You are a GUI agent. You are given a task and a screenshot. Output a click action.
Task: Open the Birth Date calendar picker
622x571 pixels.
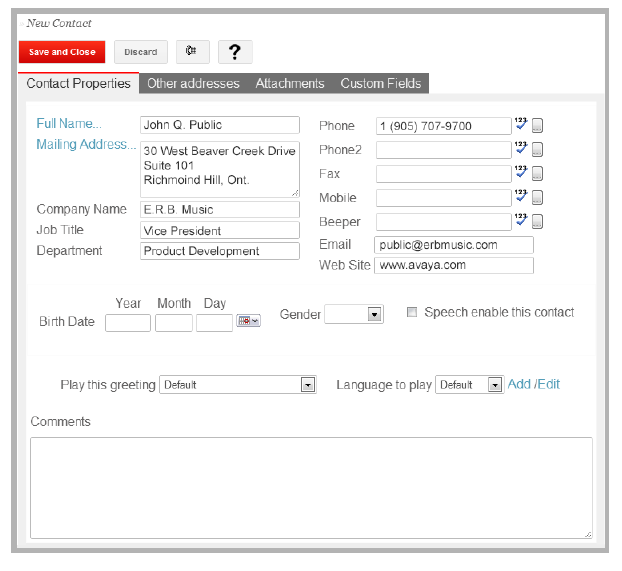(x=248, y=321)
